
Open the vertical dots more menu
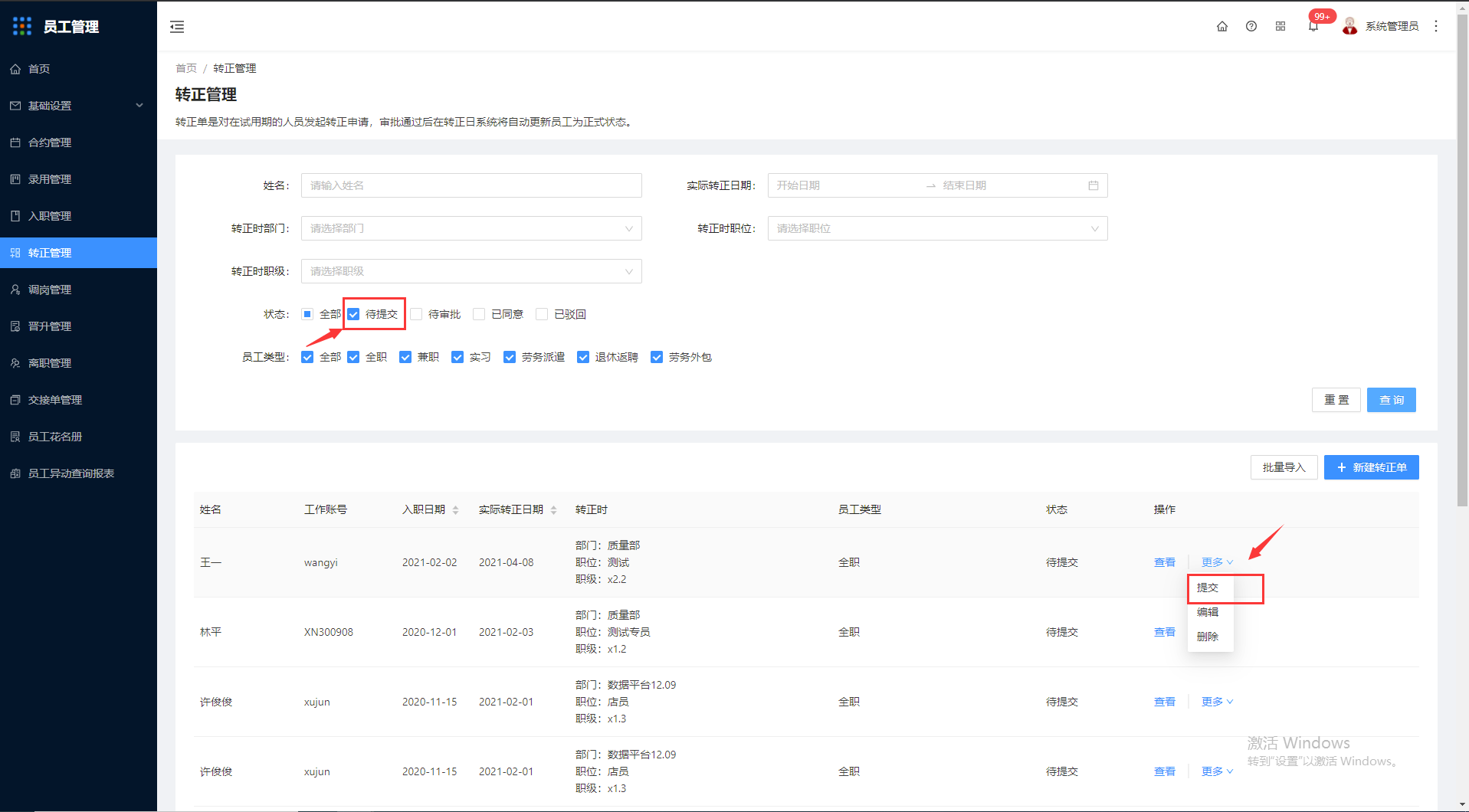click(1436, 26)
